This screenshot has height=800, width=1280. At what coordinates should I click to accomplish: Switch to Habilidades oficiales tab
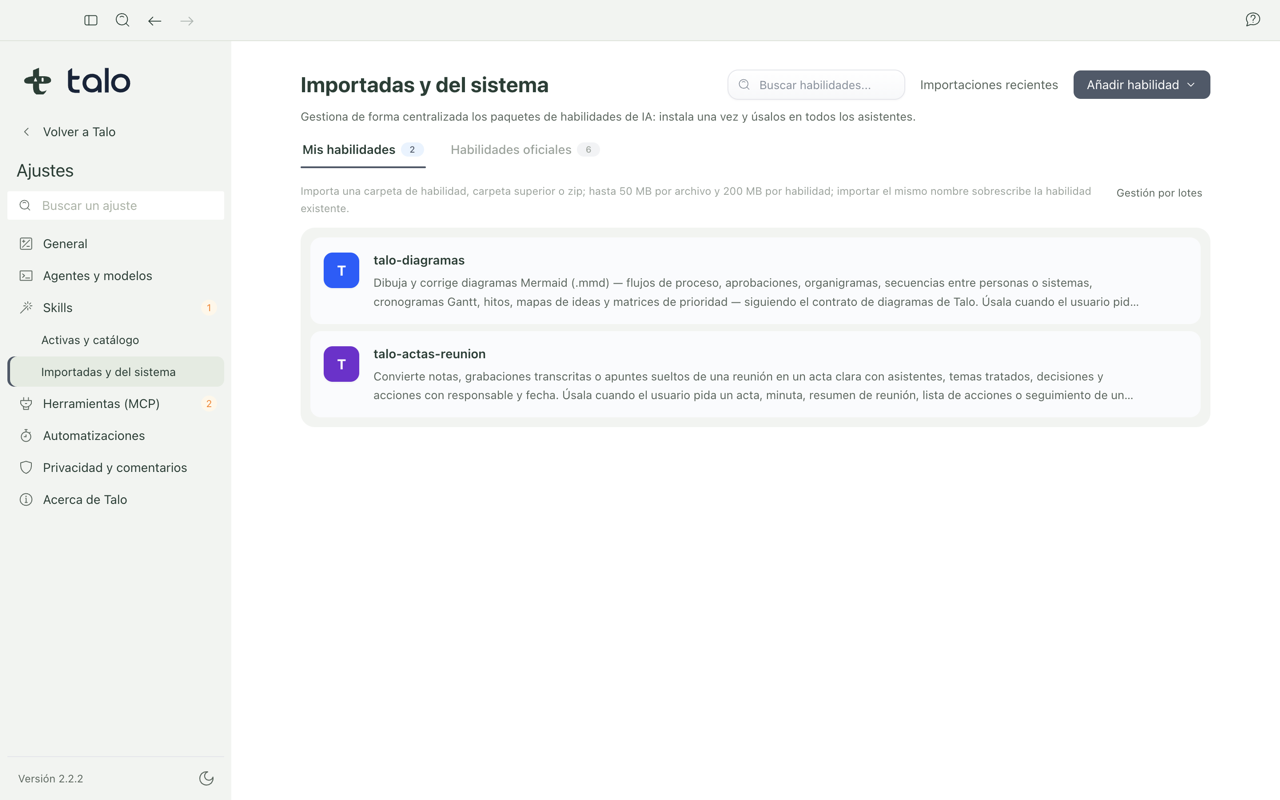point(524,150)
